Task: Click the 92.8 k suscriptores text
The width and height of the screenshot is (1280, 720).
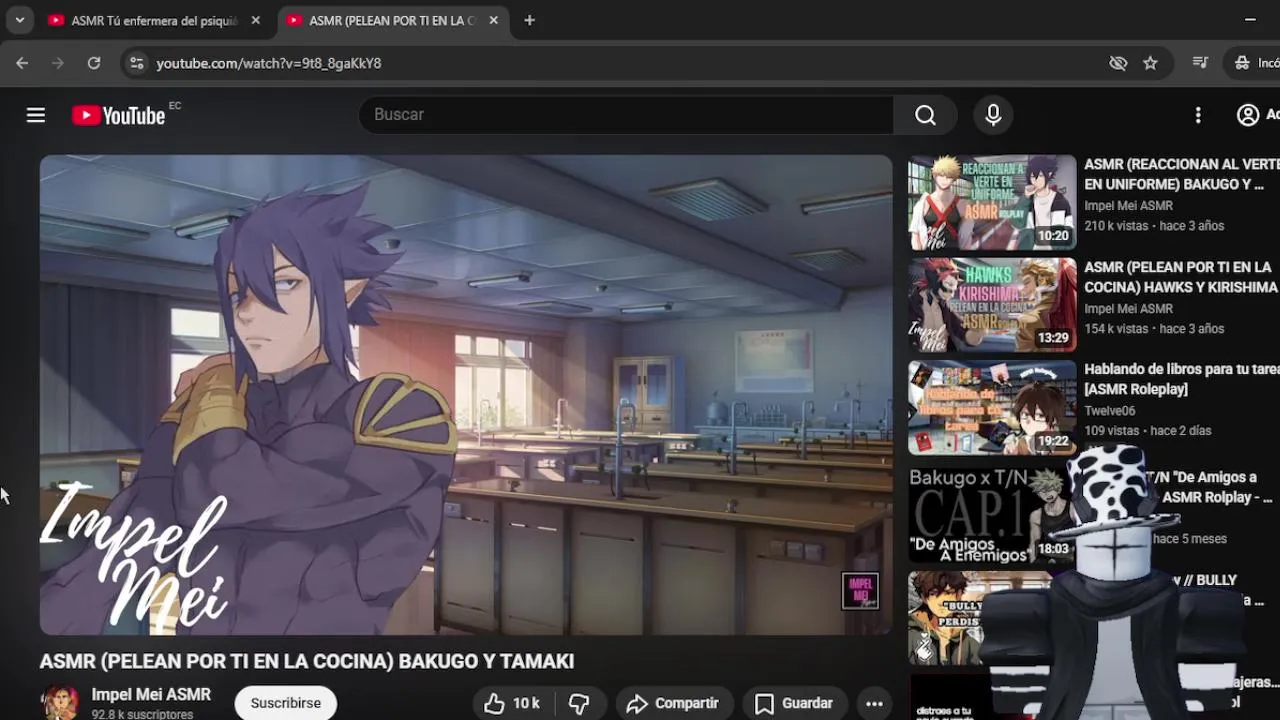Action: pyautogui.click(x=142, y=715)
